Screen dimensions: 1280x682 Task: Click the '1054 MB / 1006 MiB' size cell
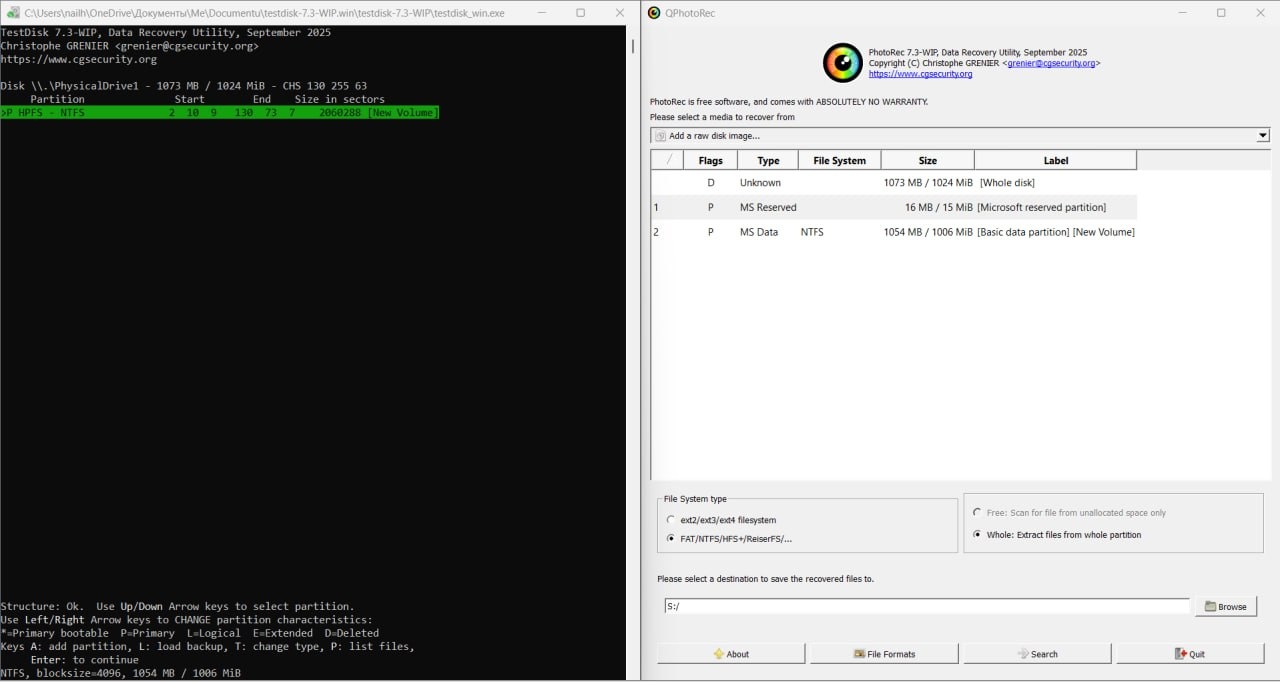click(928, 232)
